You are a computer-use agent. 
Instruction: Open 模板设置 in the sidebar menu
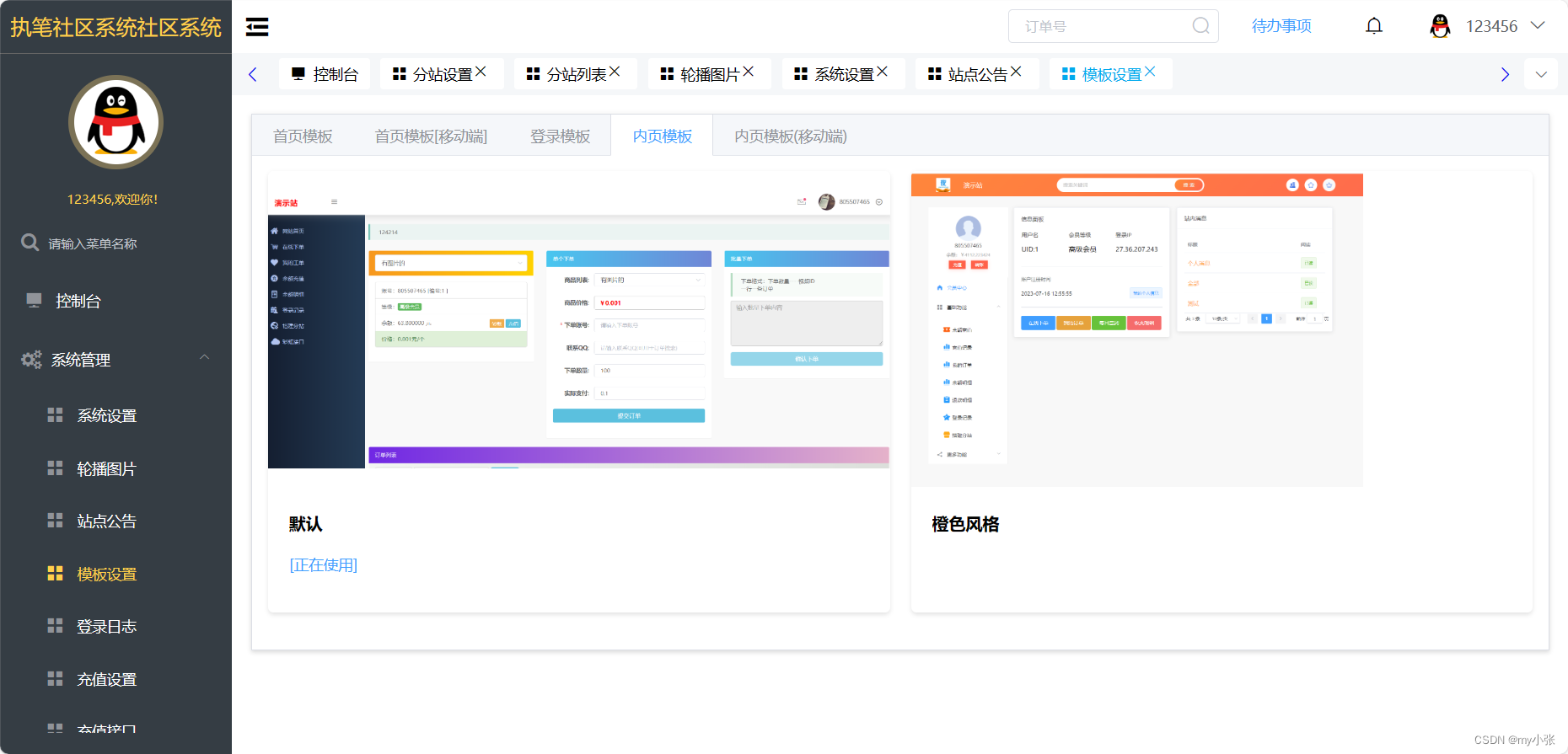(x=106, y=574)
